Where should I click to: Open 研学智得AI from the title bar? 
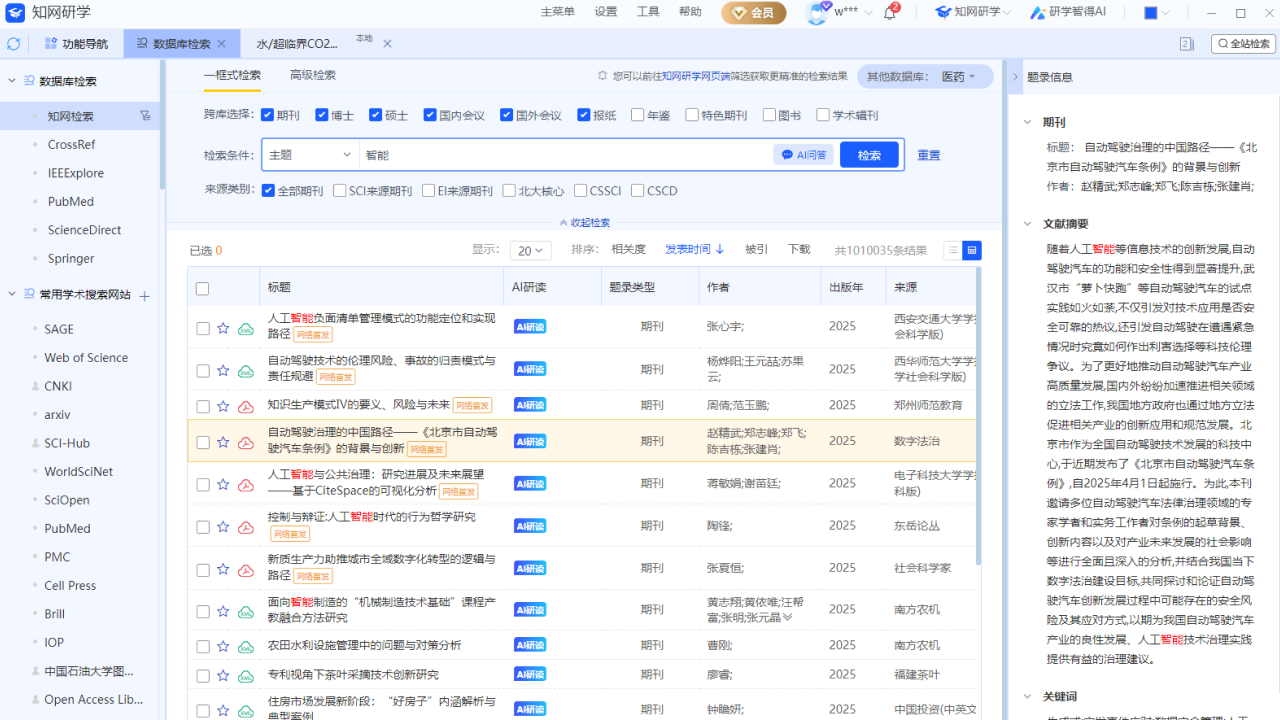(1067, 14)
